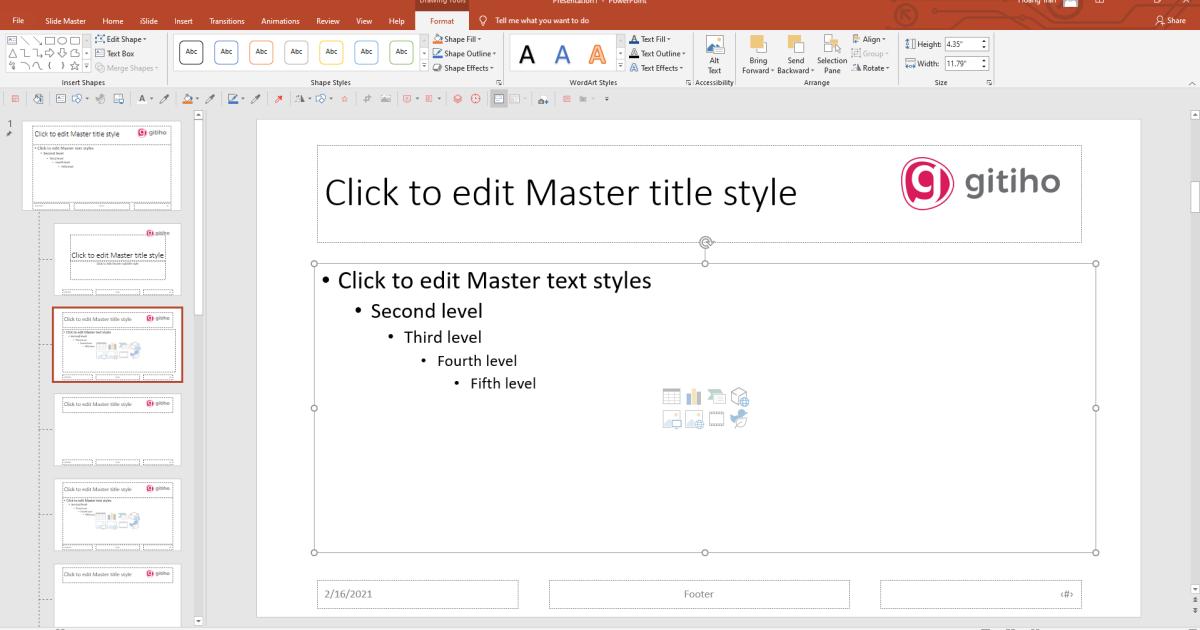Select the third layout thumbnail in slide panel

[117, 345]
